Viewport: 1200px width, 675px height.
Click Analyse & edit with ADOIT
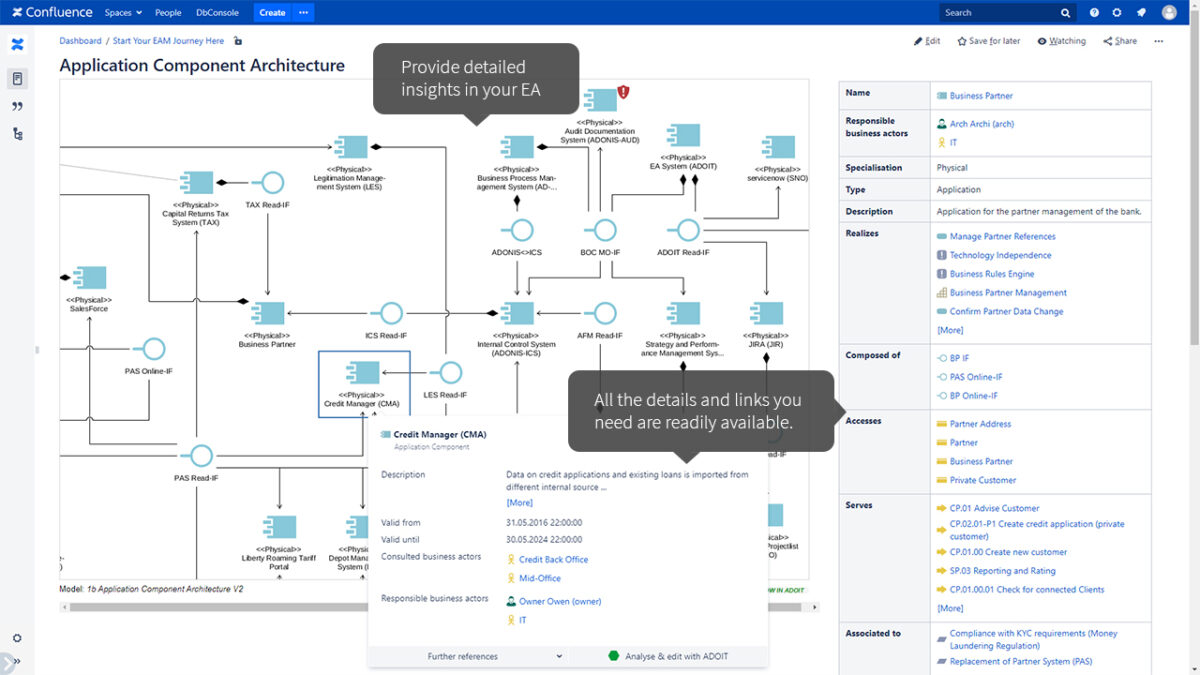[668, 656]
